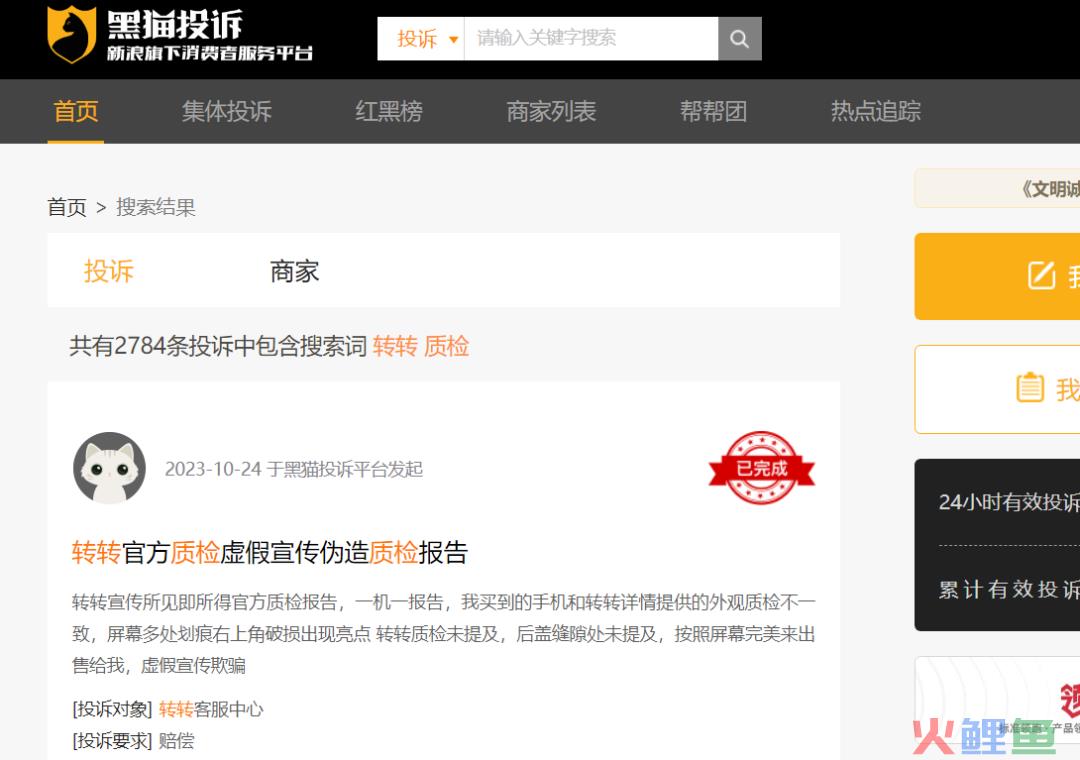This screenshot has height=760, width=1080.
Task: Click the 共有2784条投诉 results count text
Action: point(269,346)
